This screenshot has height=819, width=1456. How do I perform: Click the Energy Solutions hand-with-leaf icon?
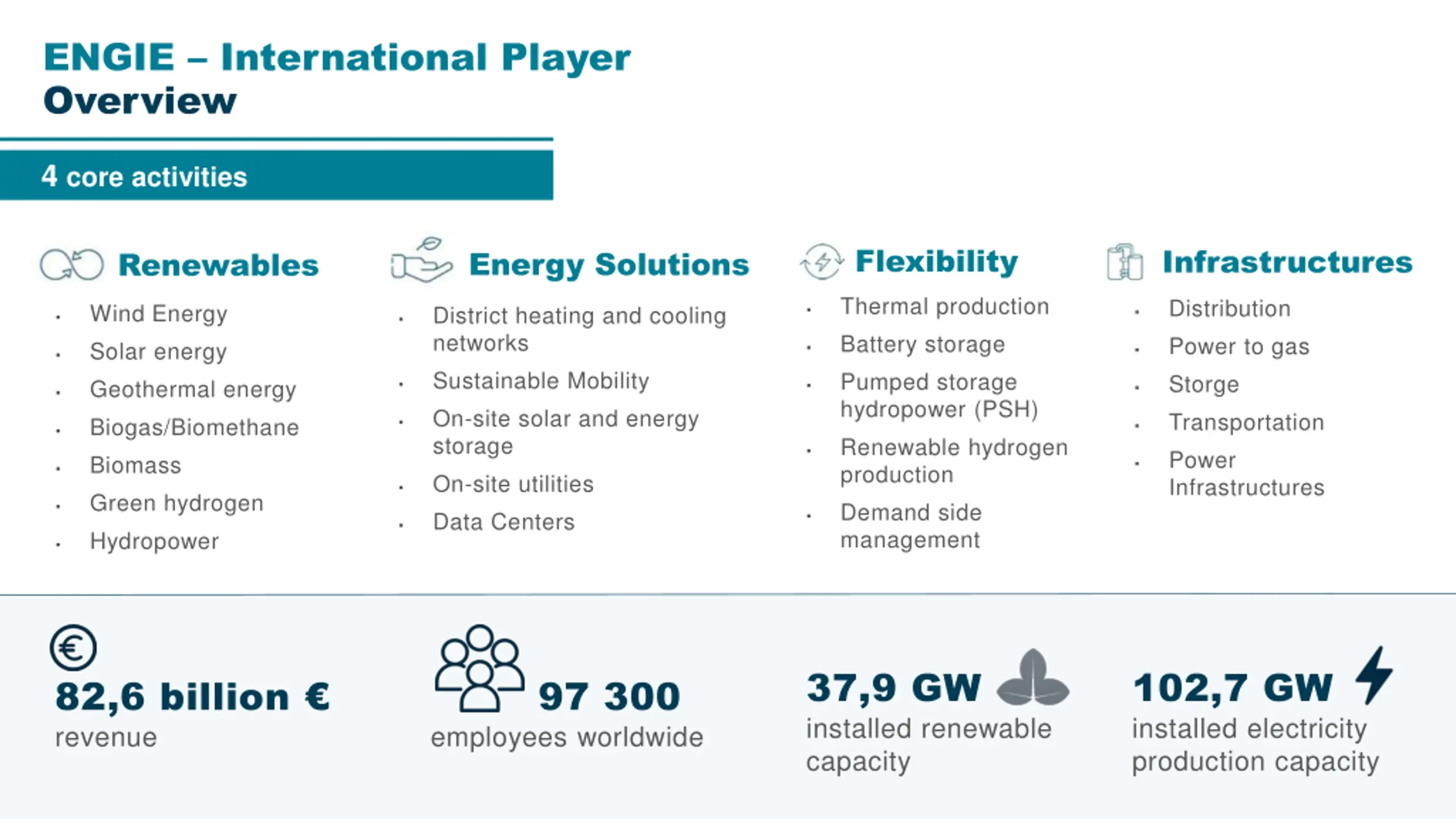pos(421,260)
